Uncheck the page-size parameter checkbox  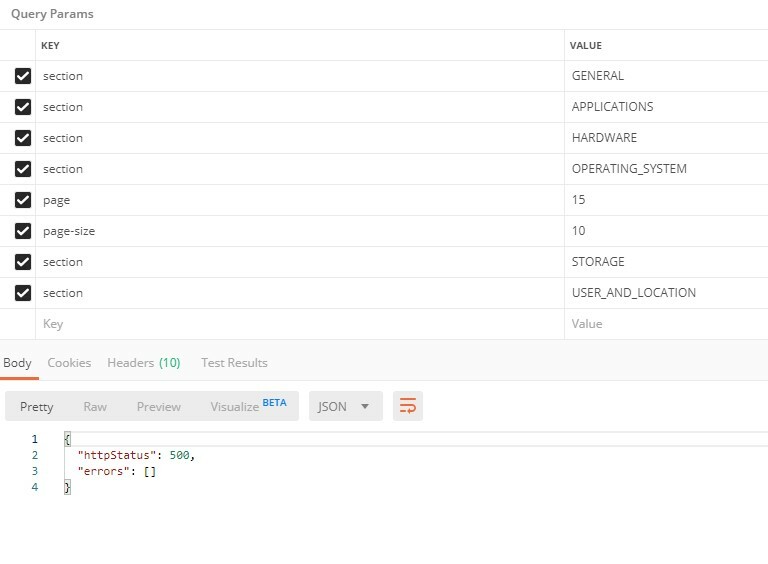[23, 231]
